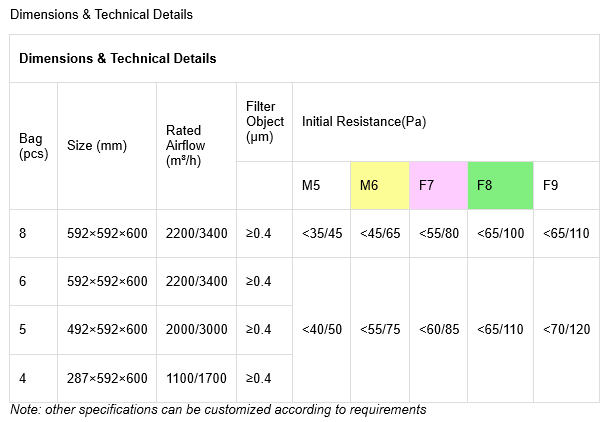Select the F9 column header
The width and height of the screenshot is (616, 422).
click(566, 185)
